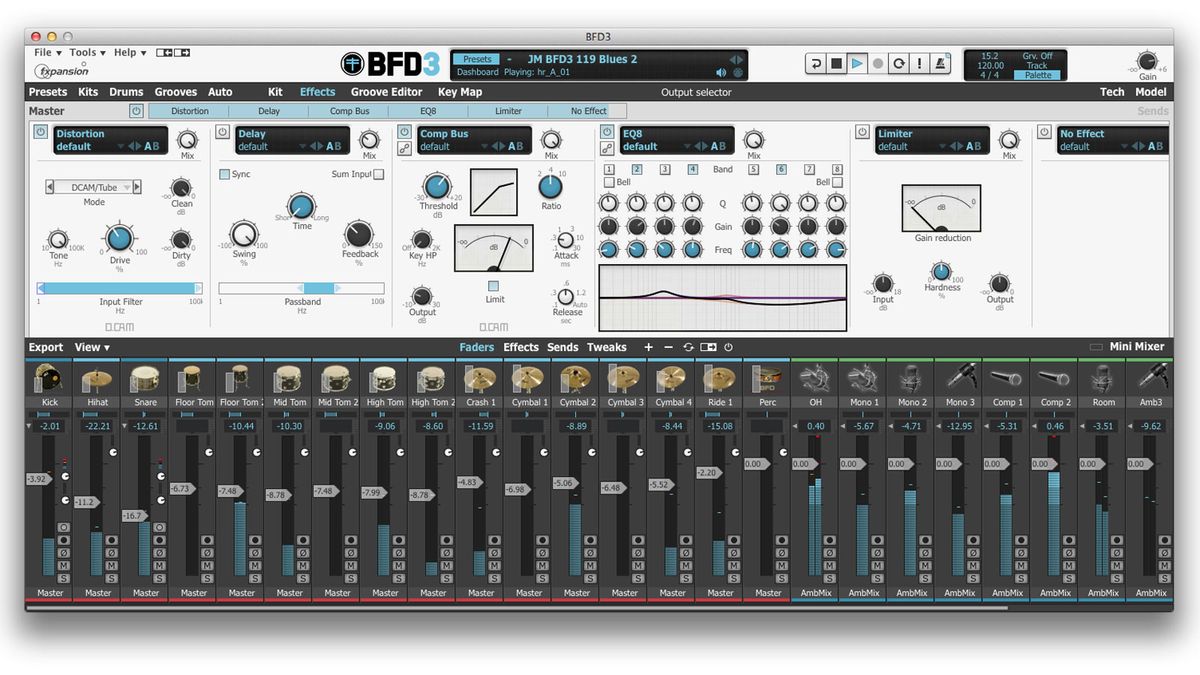
Task: Toggle the Delay effect power button
Action: tap(224, 132)
